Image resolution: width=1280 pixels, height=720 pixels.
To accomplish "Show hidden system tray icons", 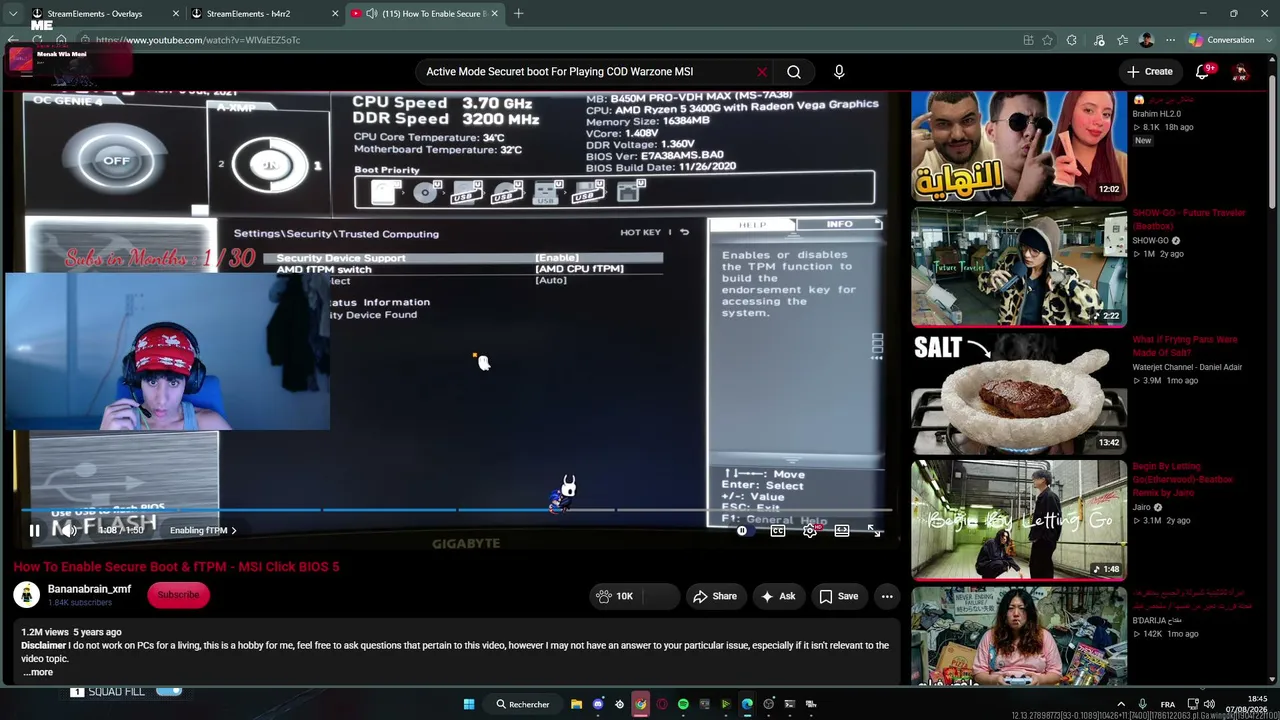I will (1120, 704).
